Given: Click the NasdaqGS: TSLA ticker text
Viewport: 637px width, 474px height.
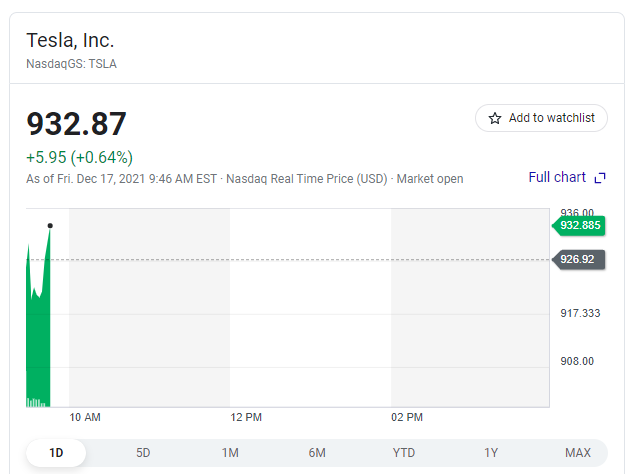Looking at the screenshot, I should tap(71, 64).
